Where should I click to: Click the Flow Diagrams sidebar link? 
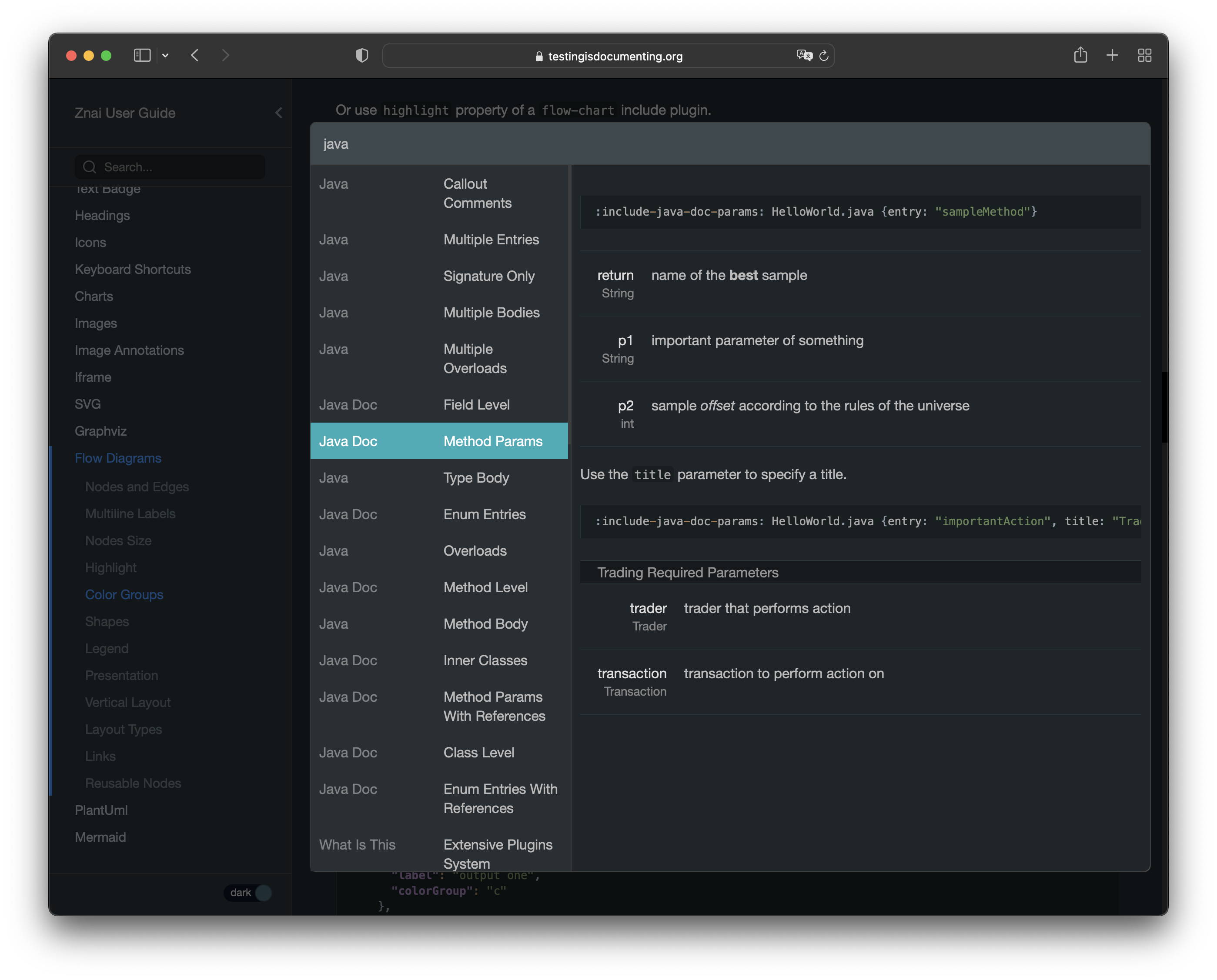[118, 458]
